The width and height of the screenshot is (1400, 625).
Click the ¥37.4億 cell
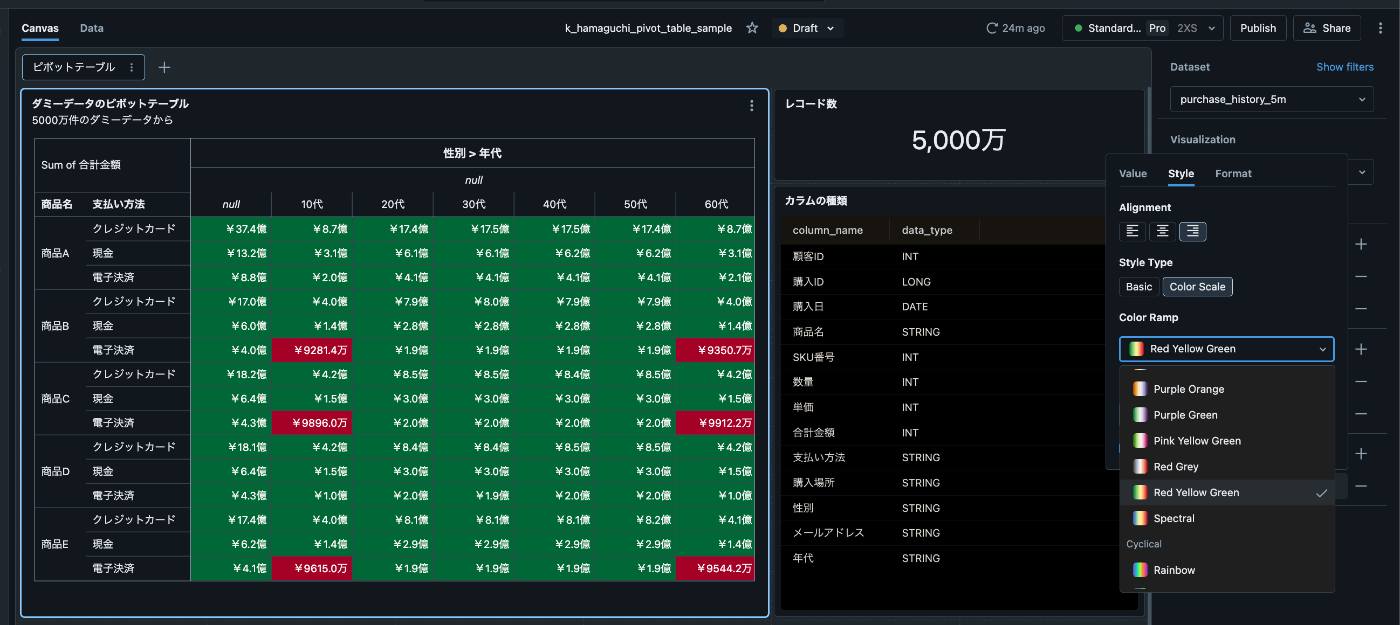231,229
